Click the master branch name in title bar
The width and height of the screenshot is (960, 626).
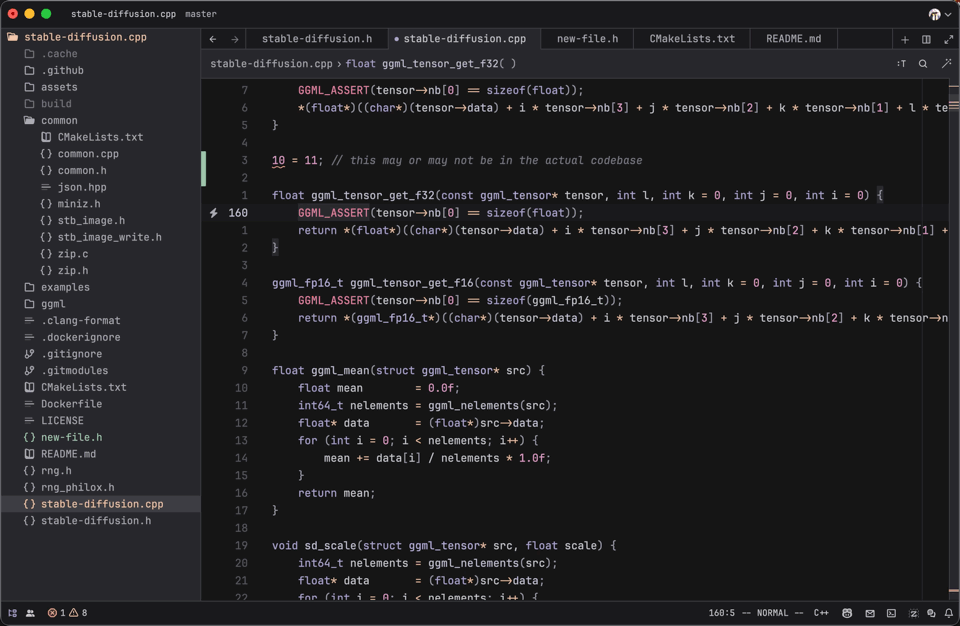point(201,14)
